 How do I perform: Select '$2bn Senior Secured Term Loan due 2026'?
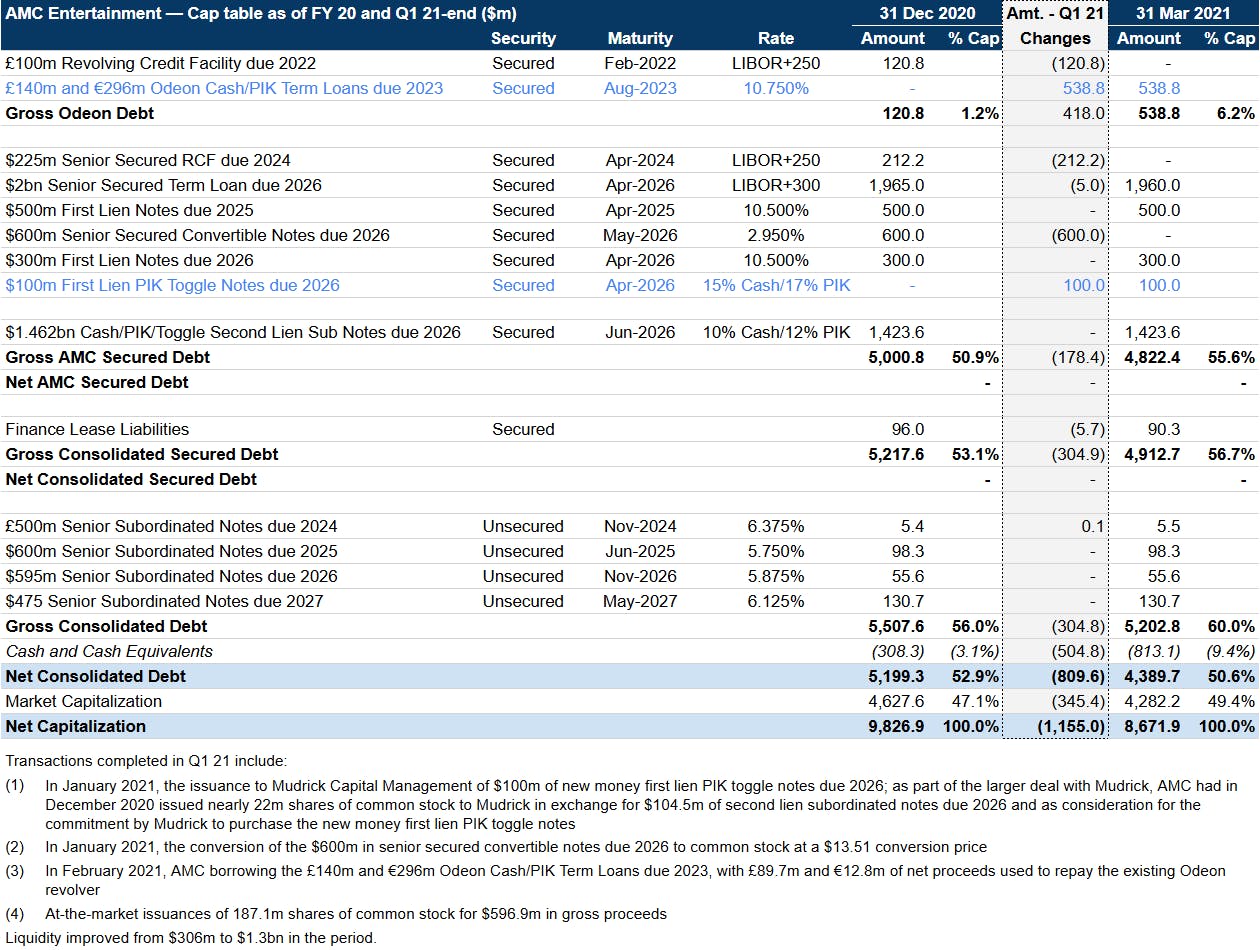[x=163, y=185]
